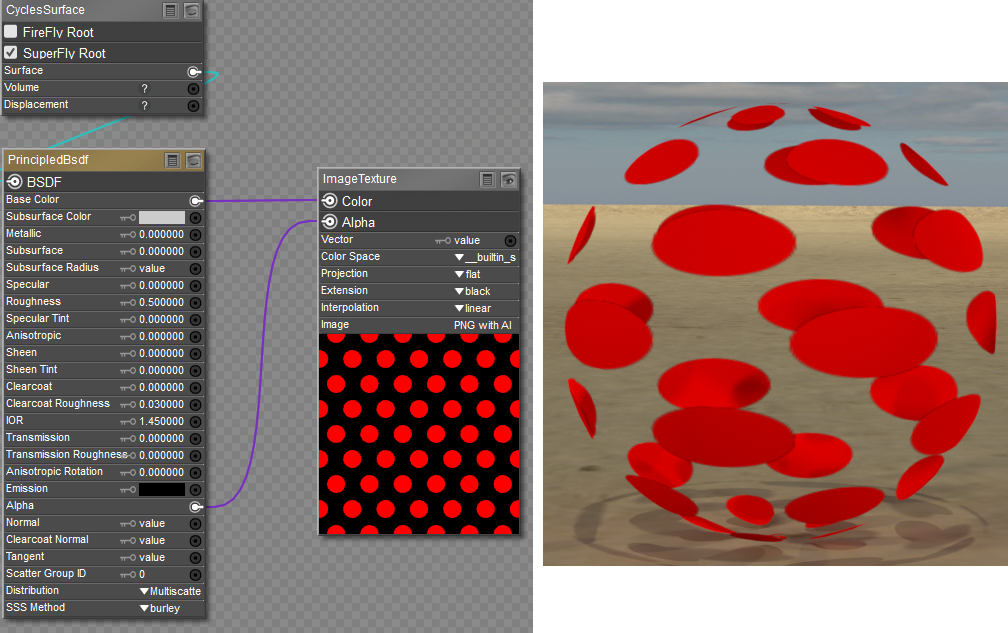Click the red polka dot texture preview
The image size is (1008, 633).
coord(419,434)
